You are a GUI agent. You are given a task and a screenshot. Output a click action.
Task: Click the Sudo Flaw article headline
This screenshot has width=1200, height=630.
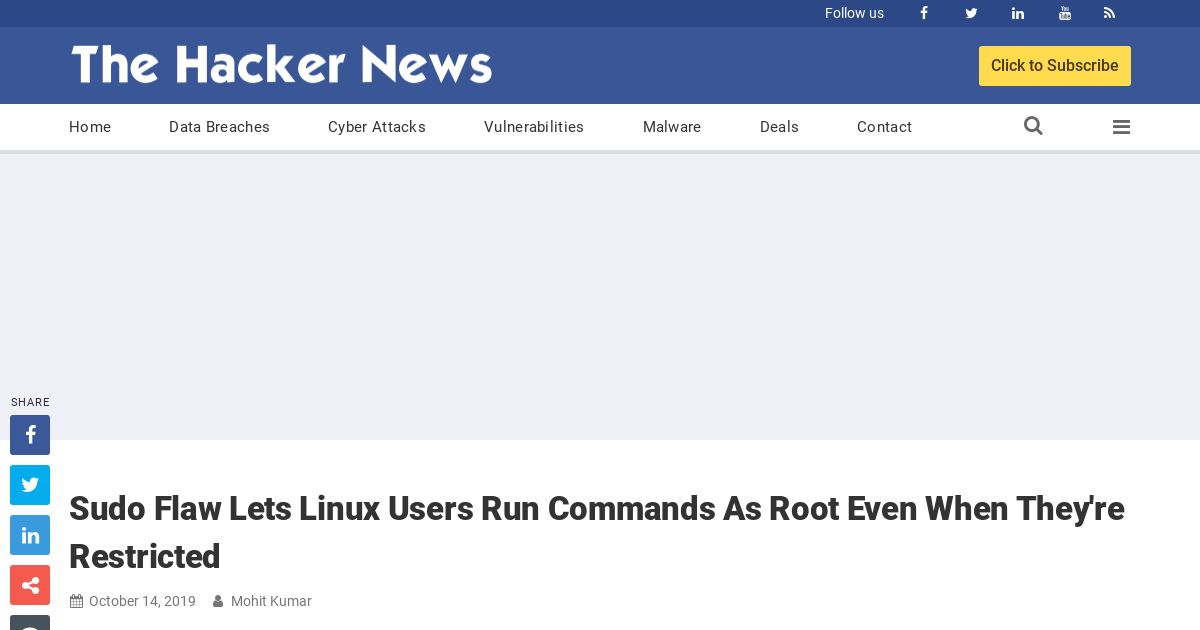[x=597, y=533]
